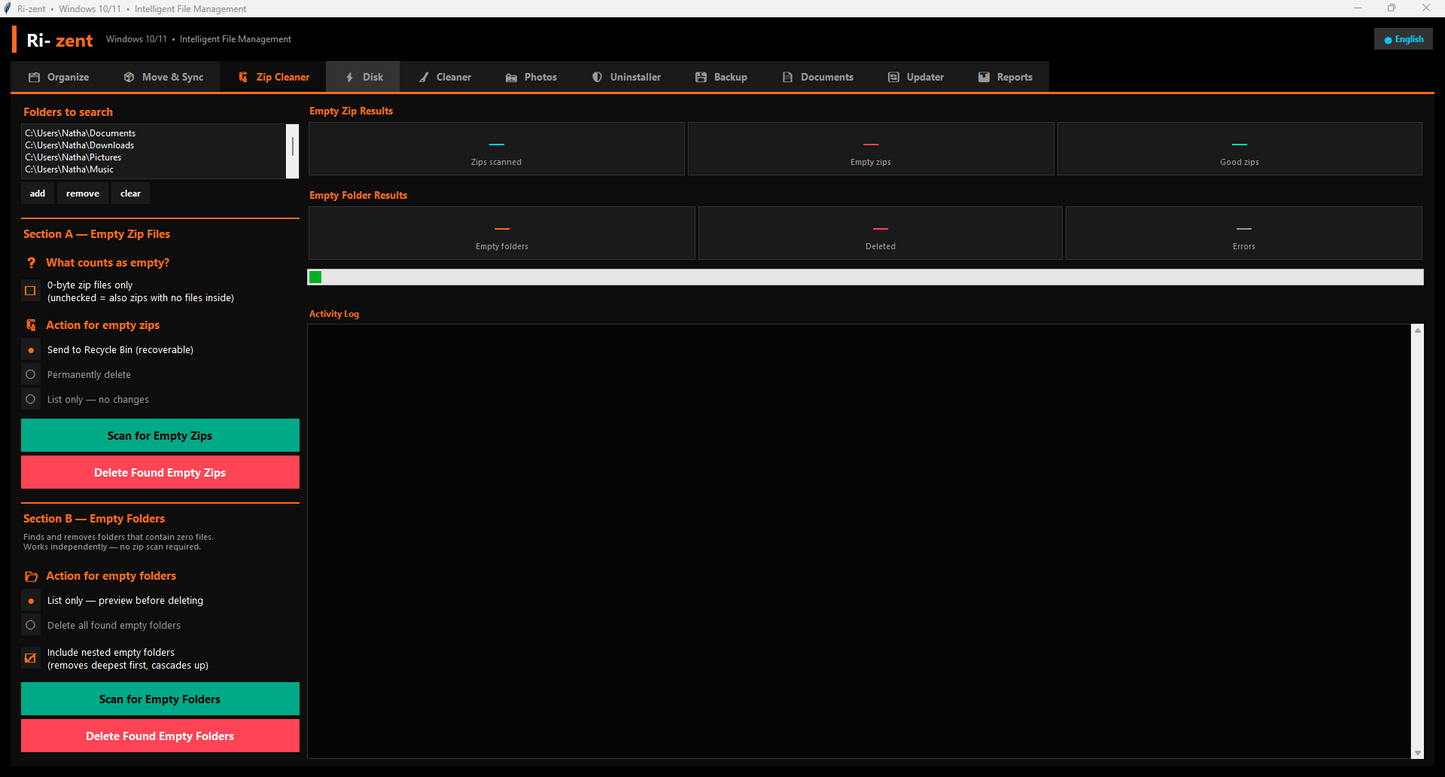Enable 0-byte zip files only checkbox
The width and height of the screenshot is (1445, 777).
click(30, 291)
